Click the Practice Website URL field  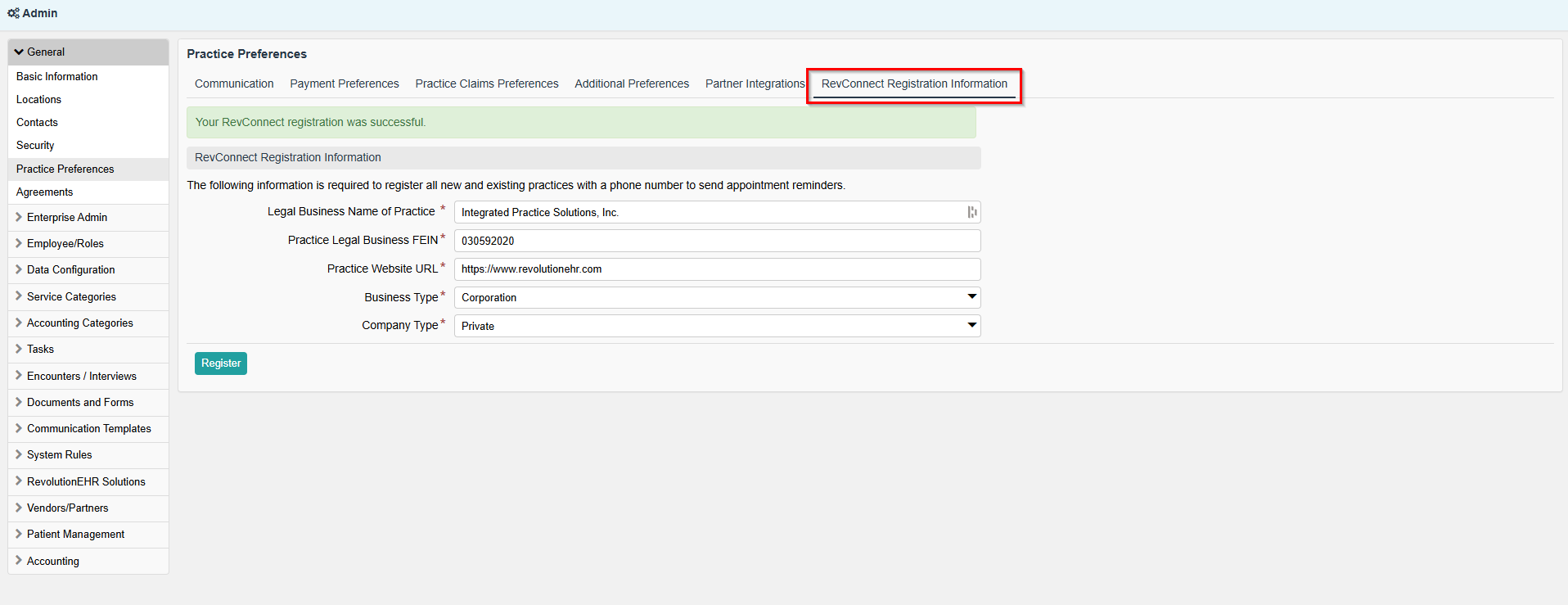[717, 269]
